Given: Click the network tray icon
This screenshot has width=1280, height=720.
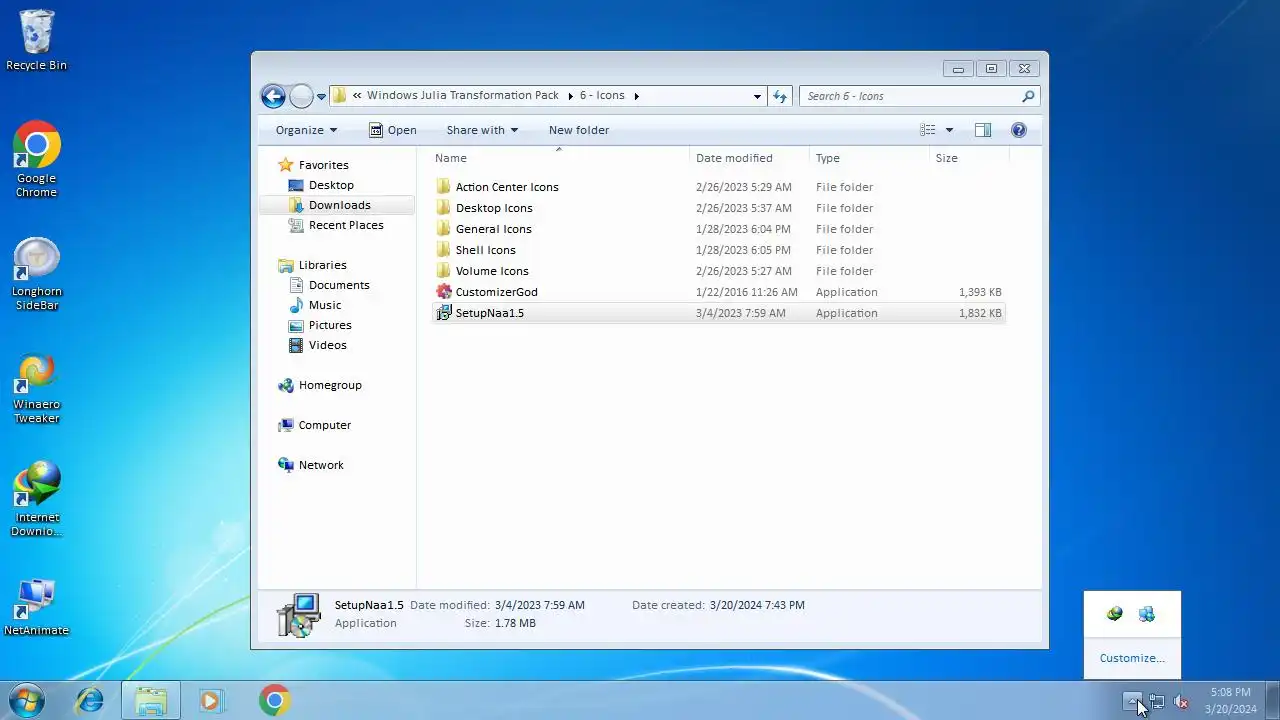Looking at the screenshot, I should (1157, 702).
